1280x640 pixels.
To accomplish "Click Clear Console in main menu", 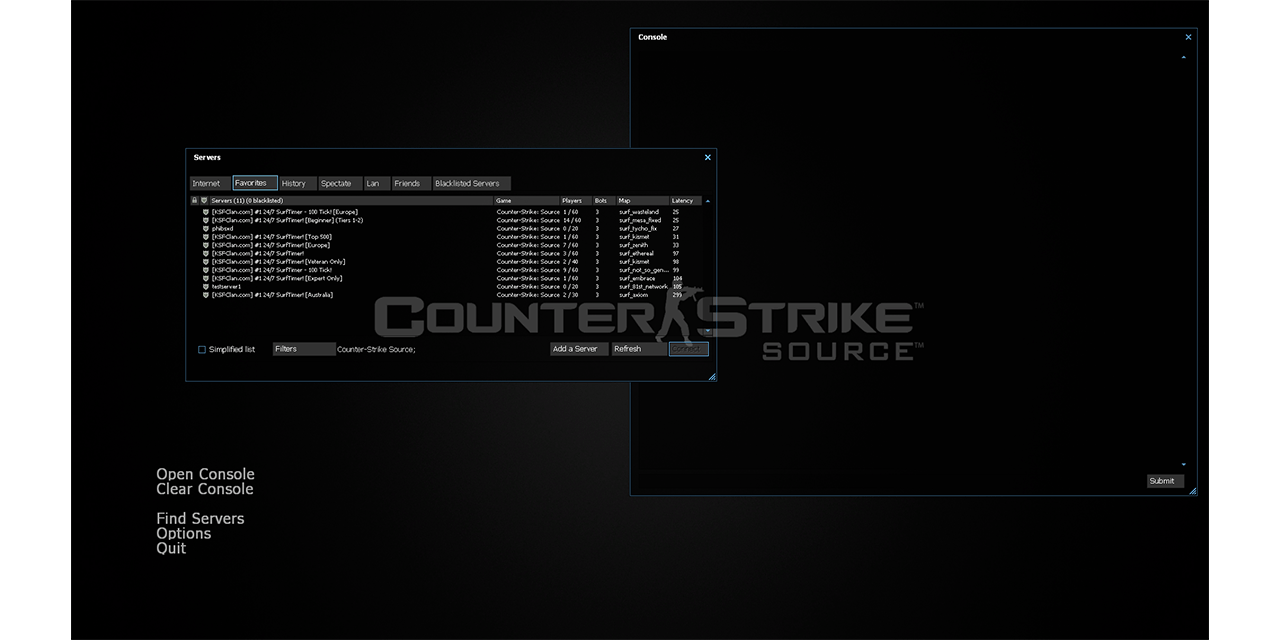I will [x=205, y=489].
